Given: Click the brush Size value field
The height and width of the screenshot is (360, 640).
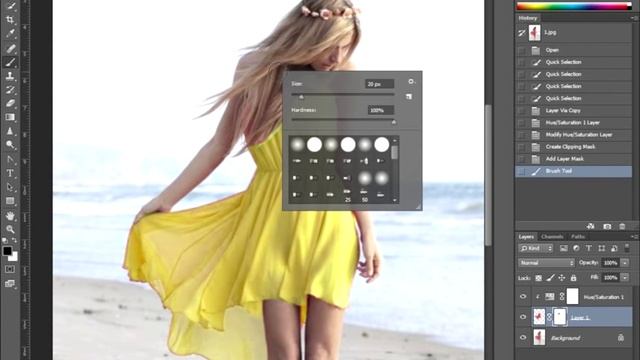Looking at the screenshot, I should [x=380, y=84].
